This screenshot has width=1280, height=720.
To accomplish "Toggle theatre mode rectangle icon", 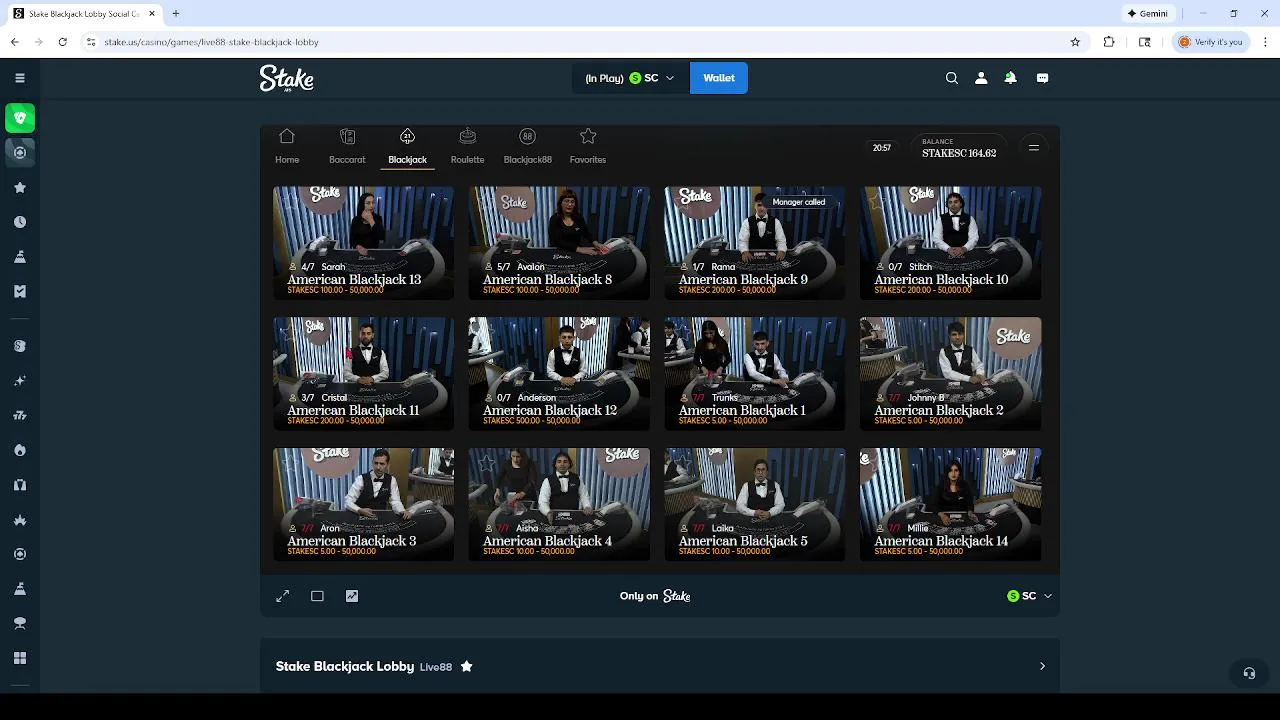I will coord(317,596).
